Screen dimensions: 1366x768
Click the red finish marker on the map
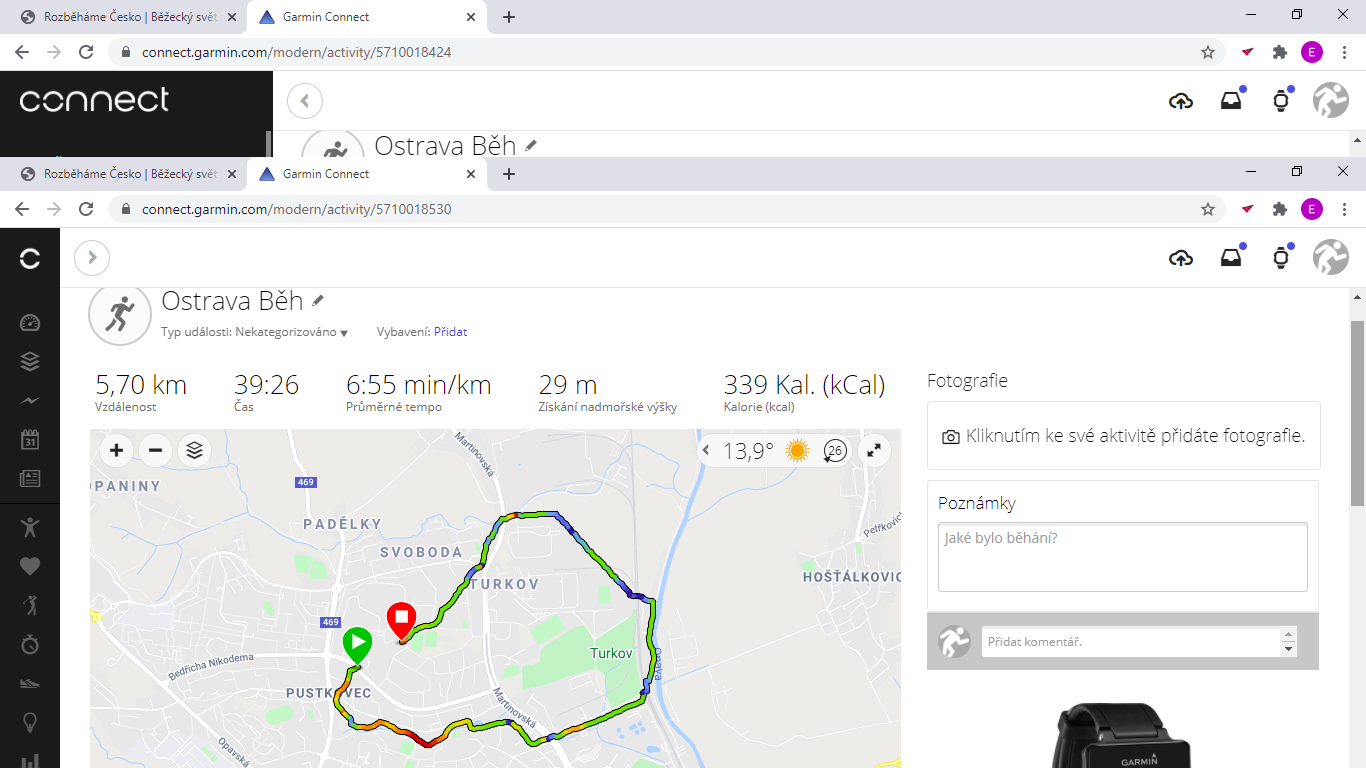click(x=401, y=620)
